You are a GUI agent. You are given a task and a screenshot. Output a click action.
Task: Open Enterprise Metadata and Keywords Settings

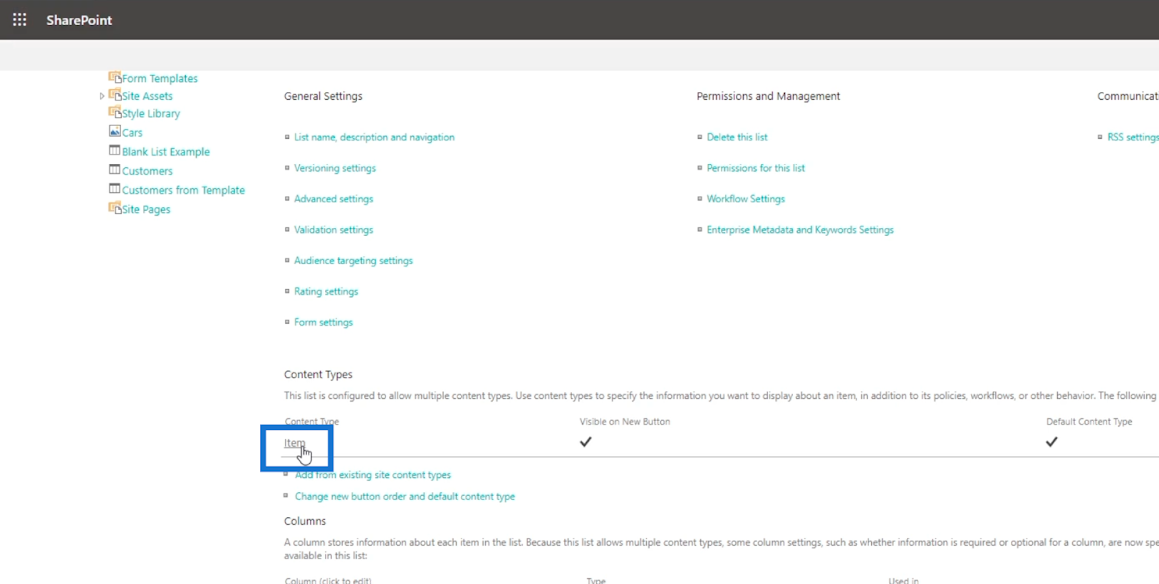800,231
